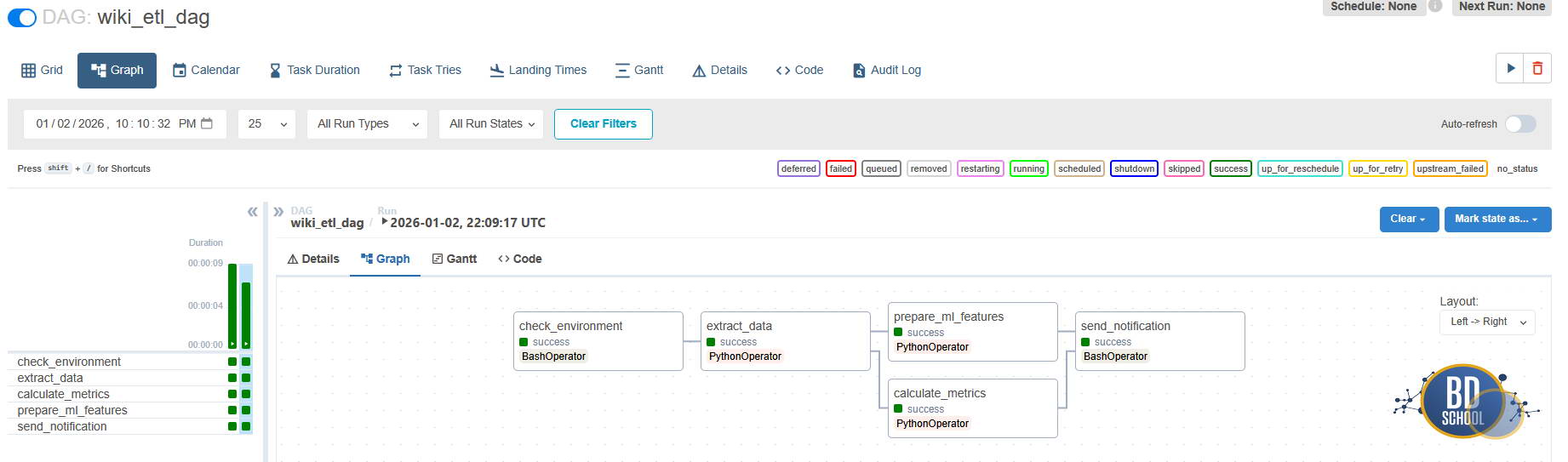Click the schedule info icon
Viewport: 1568px width, 462px height.
tap(1435, 6)
